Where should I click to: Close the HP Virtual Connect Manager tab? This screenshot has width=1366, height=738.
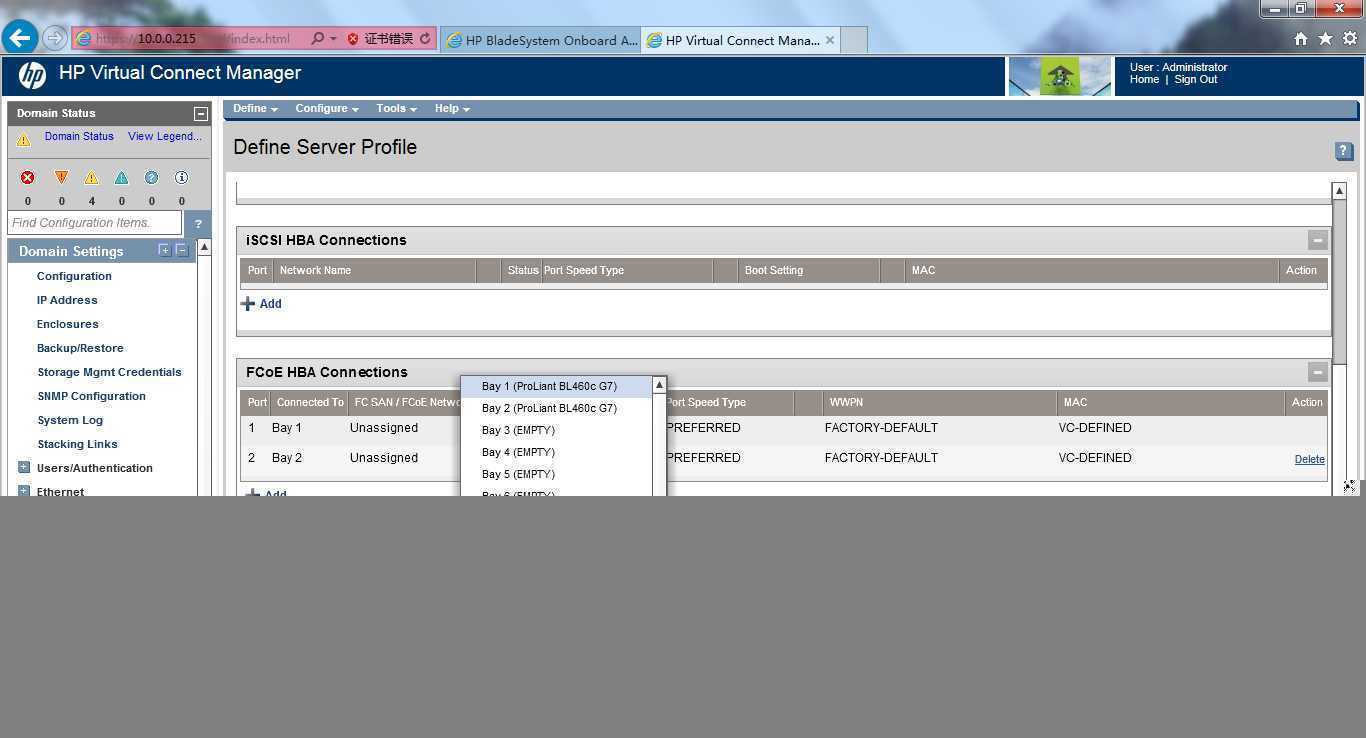829,40
